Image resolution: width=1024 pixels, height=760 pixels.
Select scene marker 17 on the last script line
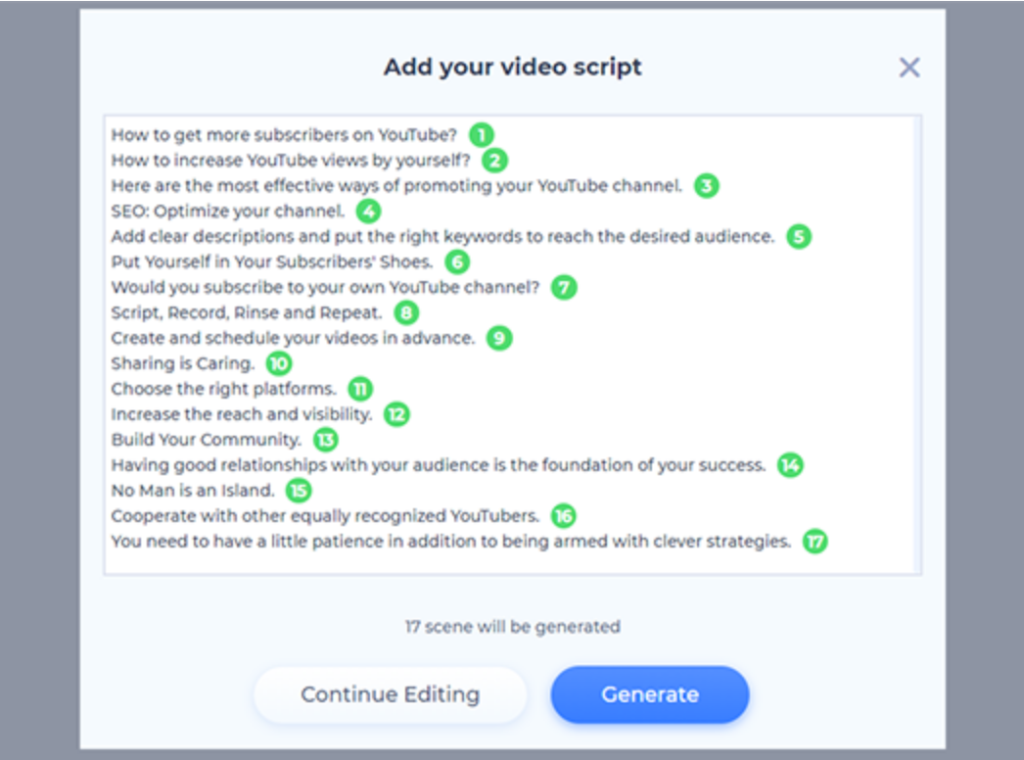click(x=813, y=541)
